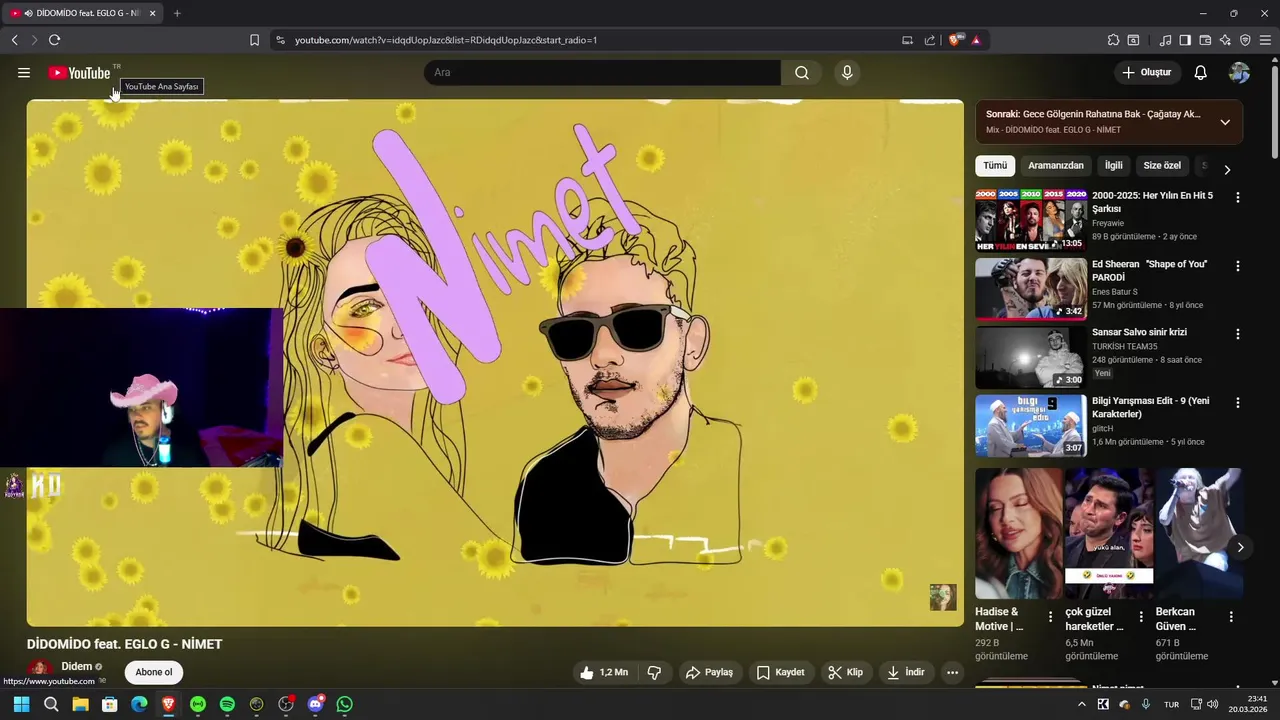Open a new browser tab
Image resolution: width=1280 pixels, height=720 pixels.
click(x=177, y=13)
